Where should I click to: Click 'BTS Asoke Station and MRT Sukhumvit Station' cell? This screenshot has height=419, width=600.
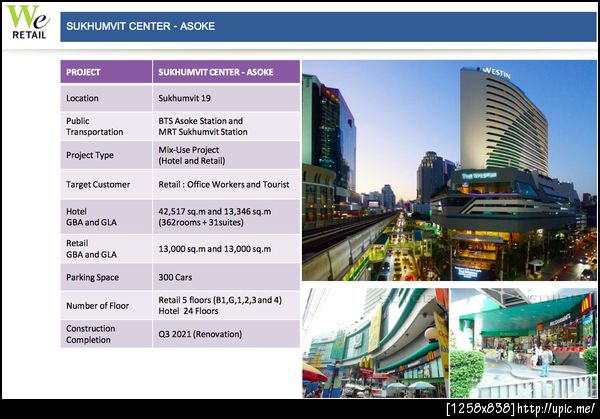(226, 126)
